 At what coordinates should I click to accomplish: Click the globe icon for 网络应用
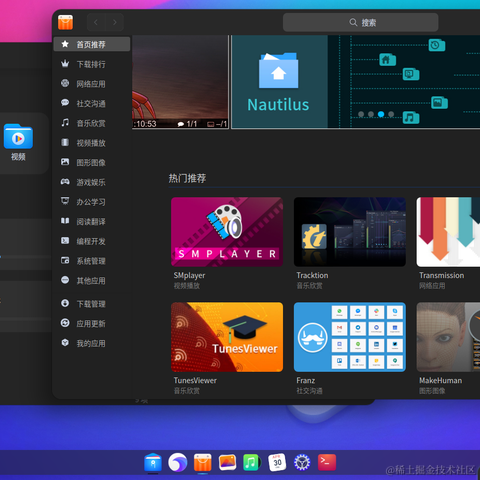pos(65,83)
